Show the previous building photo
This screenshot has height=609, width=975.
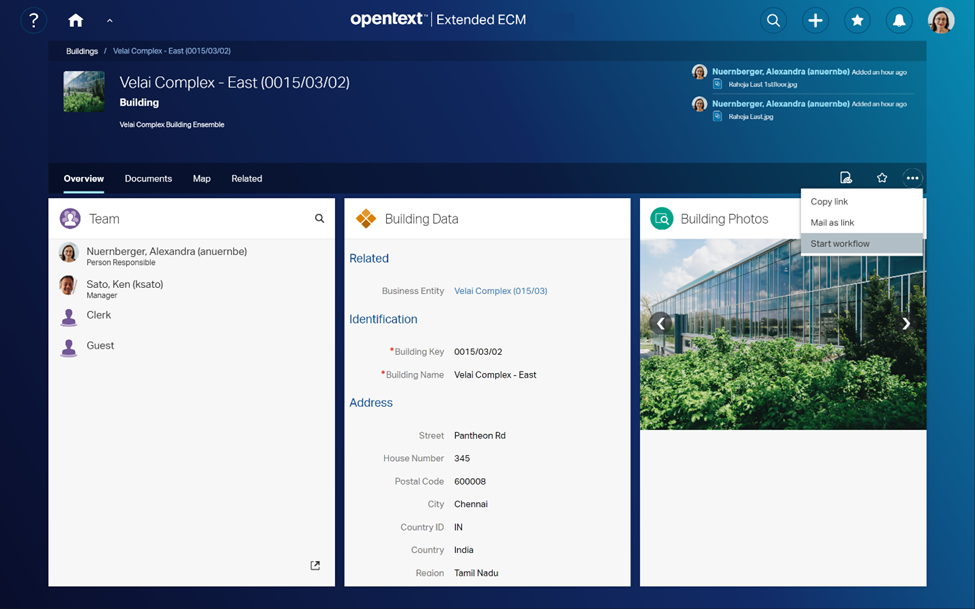[660, 323]
